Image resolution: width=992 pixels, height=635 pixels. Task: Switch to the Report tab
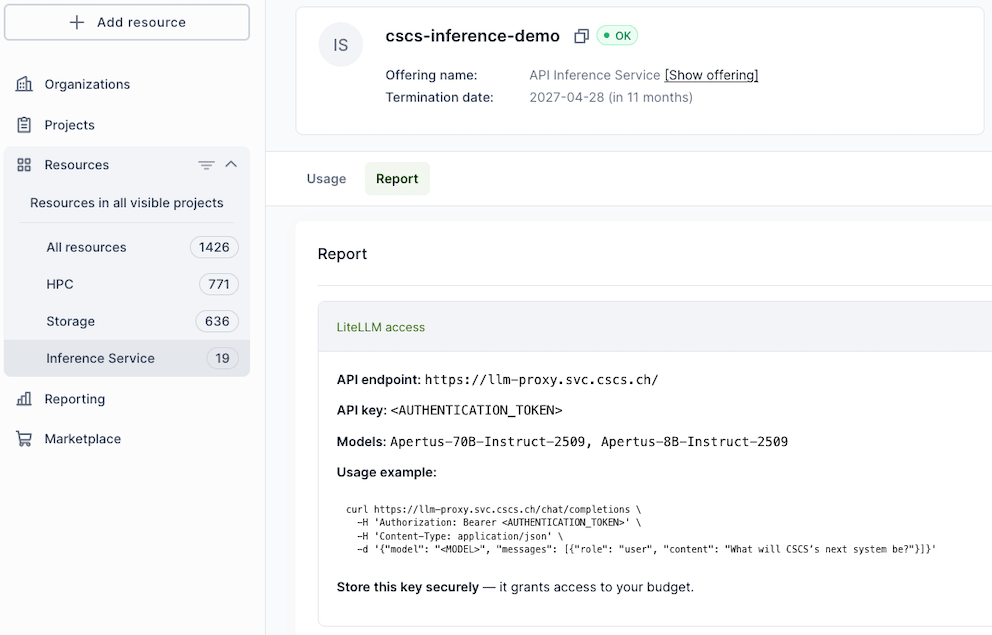[x=397, y=179]
